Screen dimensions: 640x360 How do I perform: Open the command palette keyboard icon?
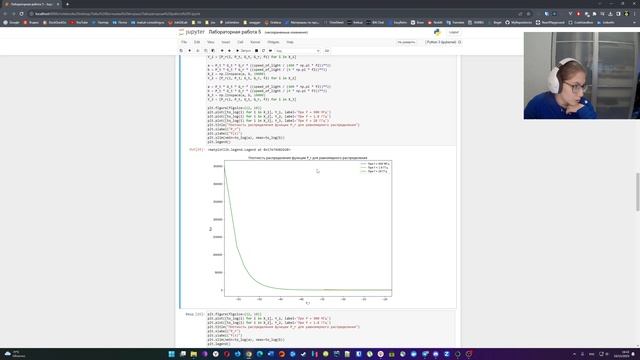click(x=327, y=51)
